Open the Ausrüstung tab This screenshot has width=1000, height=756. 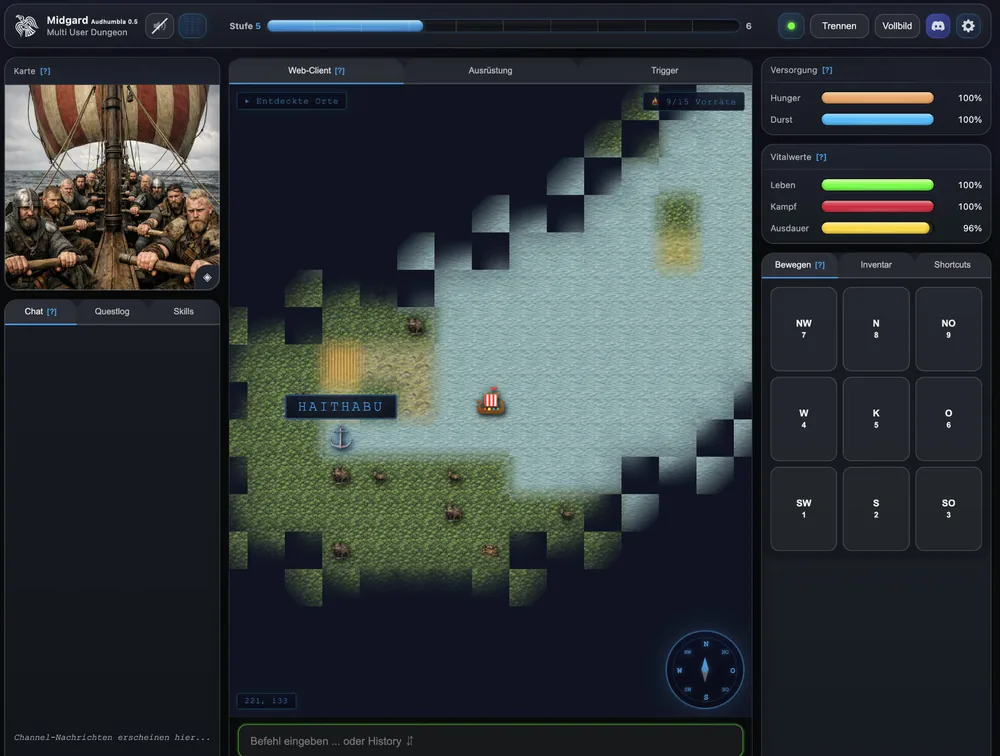pyautogui.click(x=490, y=71)
